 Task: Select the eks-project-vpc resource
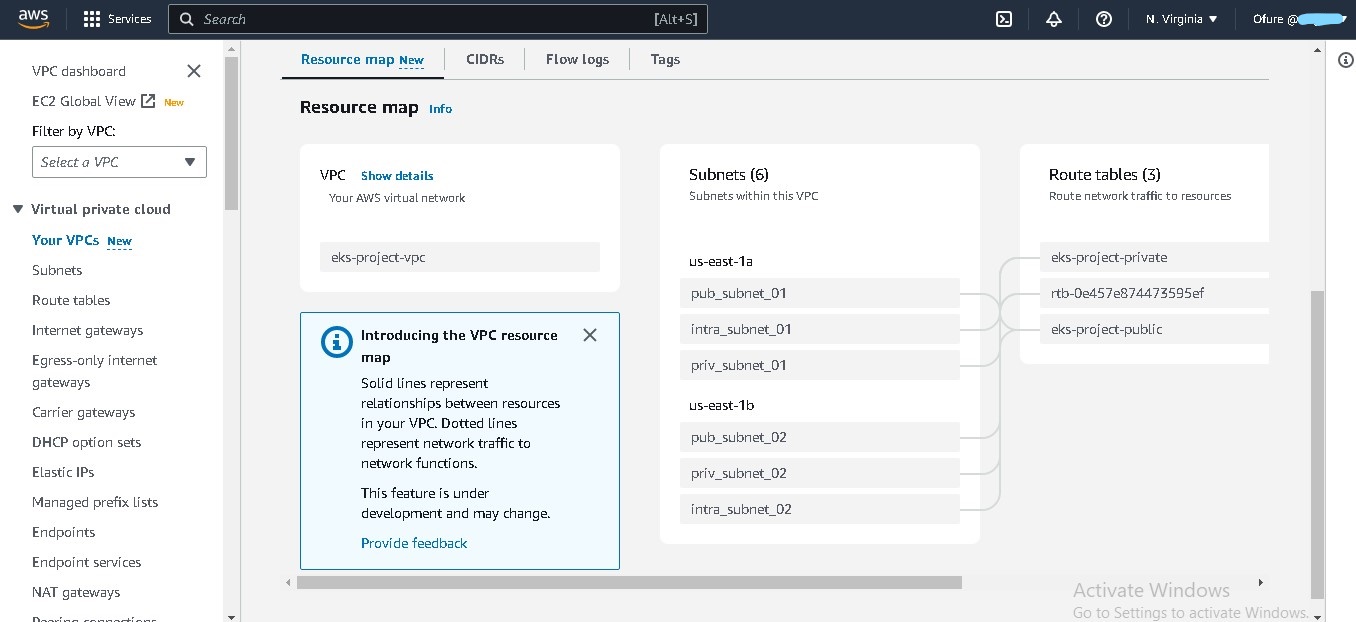[x=460, y=257]
